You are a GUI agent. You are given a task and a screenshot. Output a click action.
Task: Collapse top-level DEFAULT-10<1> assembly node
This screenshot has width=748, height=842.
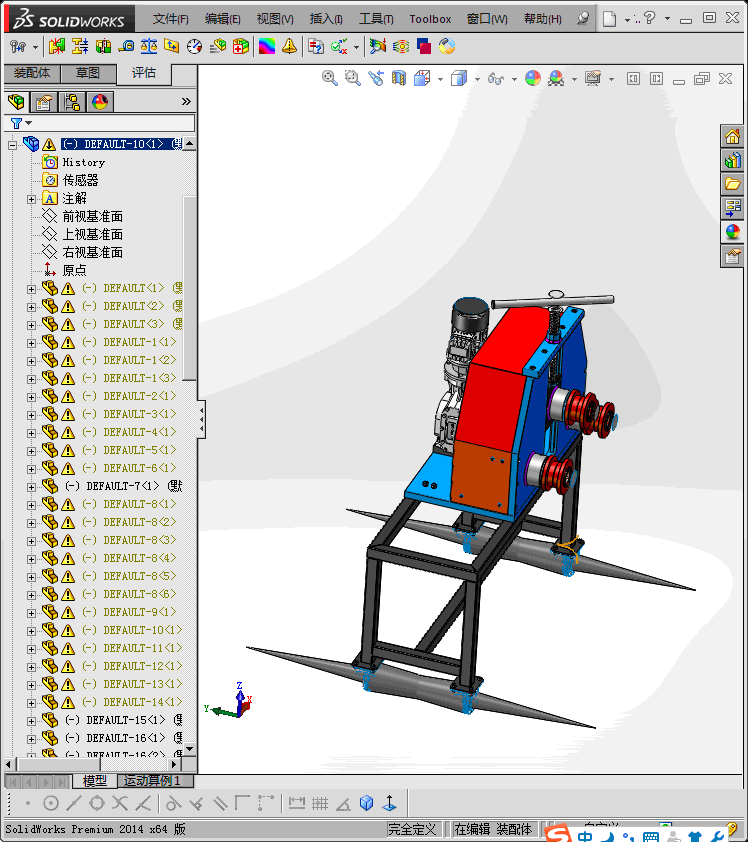[x=12, y=145]
